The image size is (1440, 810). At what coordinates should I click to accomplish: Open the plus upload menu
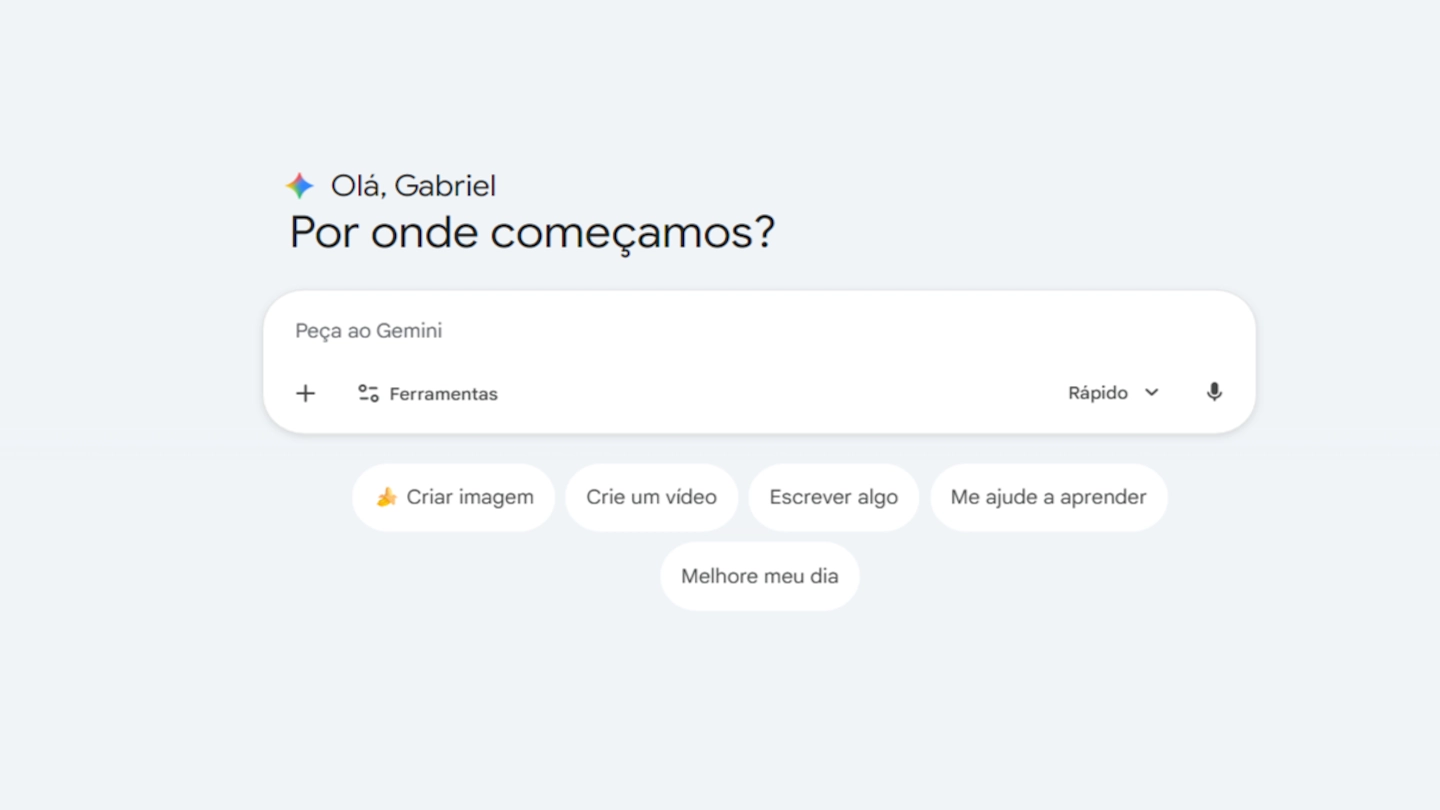pyautogui.click(x=306, y=393)
